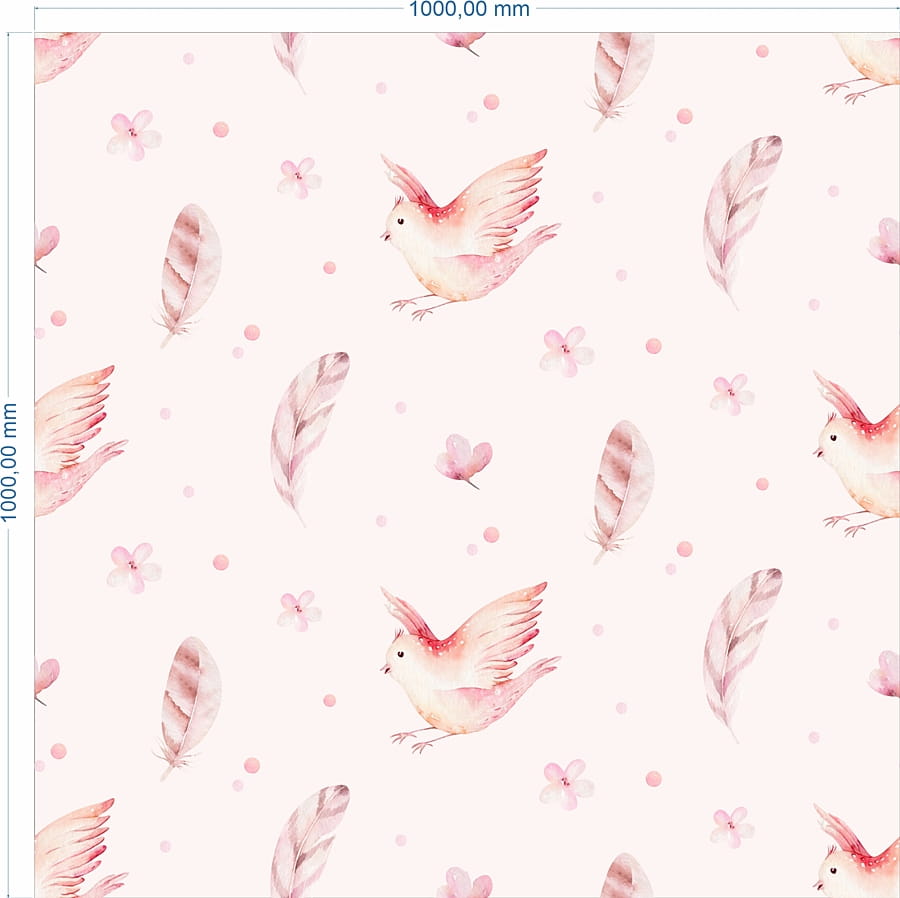Click the long pink feather left of center
Viewport: 900px width, 898px height.
[x=309, y=438]
